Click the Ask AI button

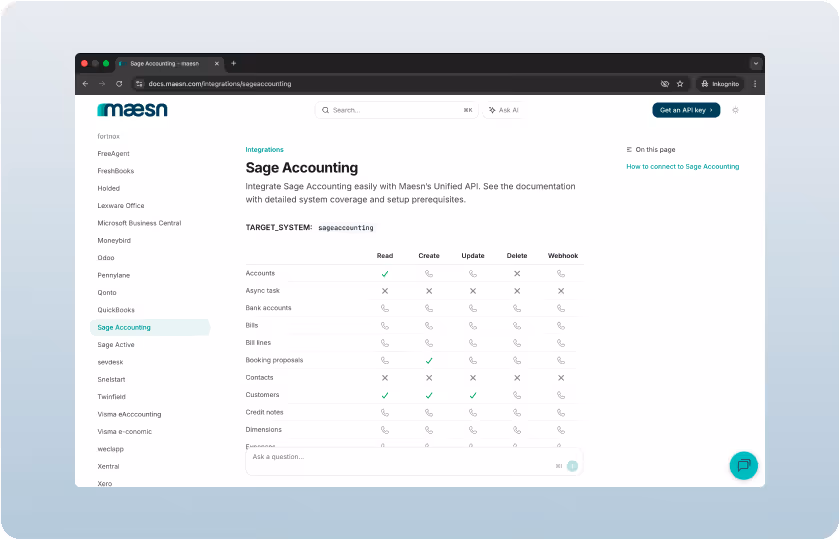tap(502, 110)
